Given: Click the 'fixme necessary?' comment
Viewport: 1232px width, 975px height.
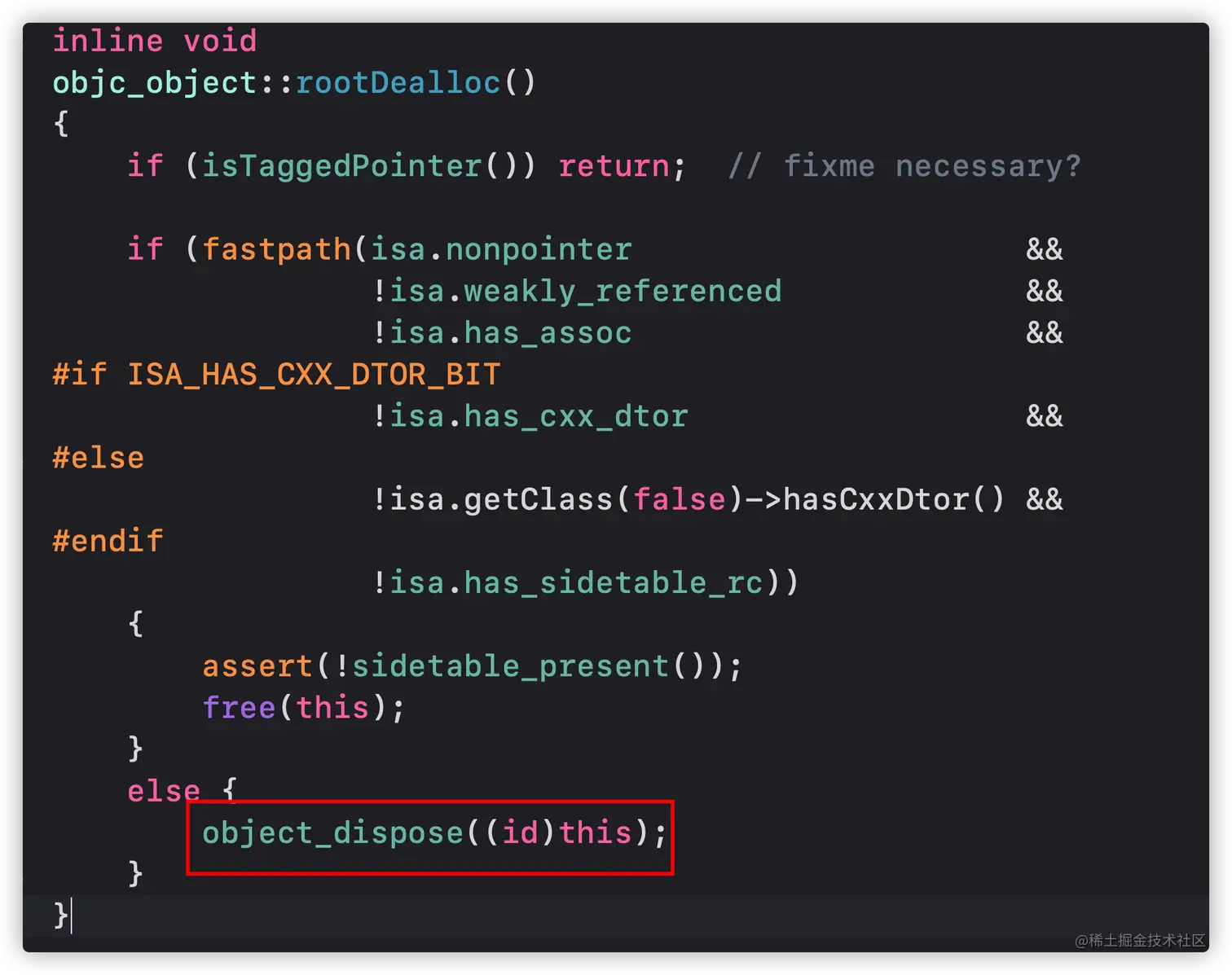Looking at the screenshot, I should coord(904,166).
